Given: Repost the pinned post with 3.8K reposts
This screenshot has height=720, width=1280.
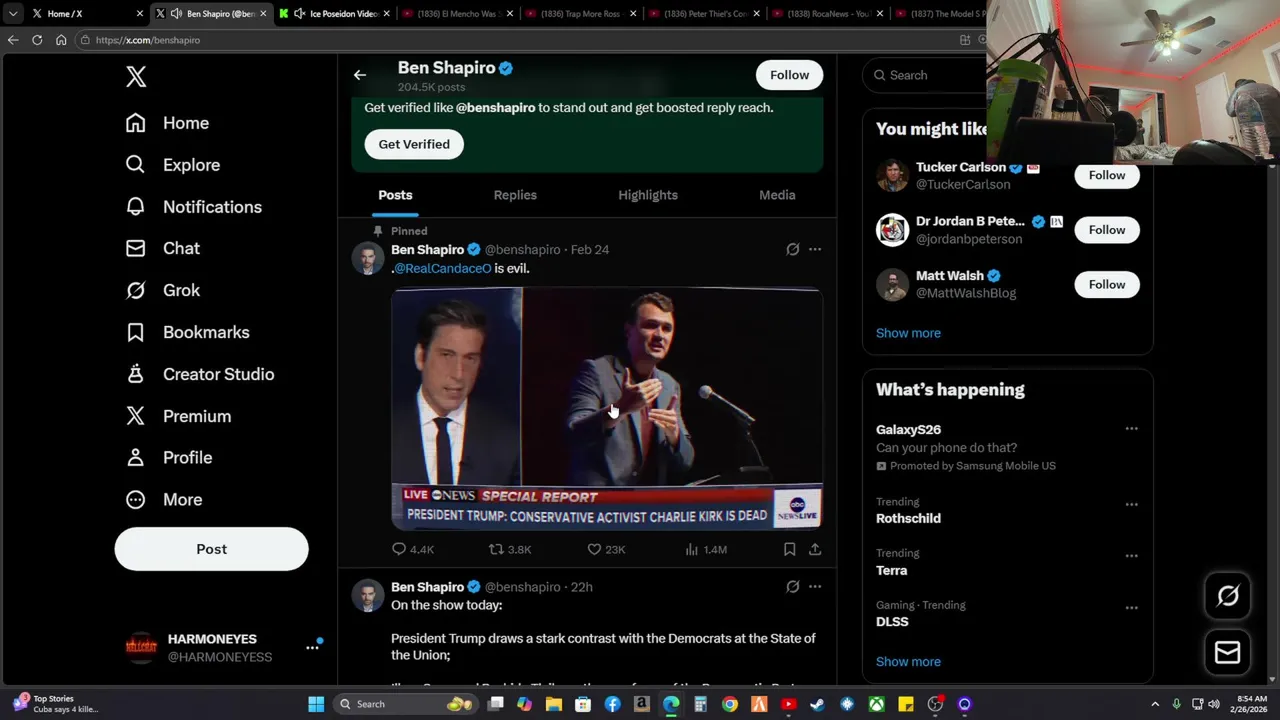Looking at the screenshot, I should click(510, 549).
